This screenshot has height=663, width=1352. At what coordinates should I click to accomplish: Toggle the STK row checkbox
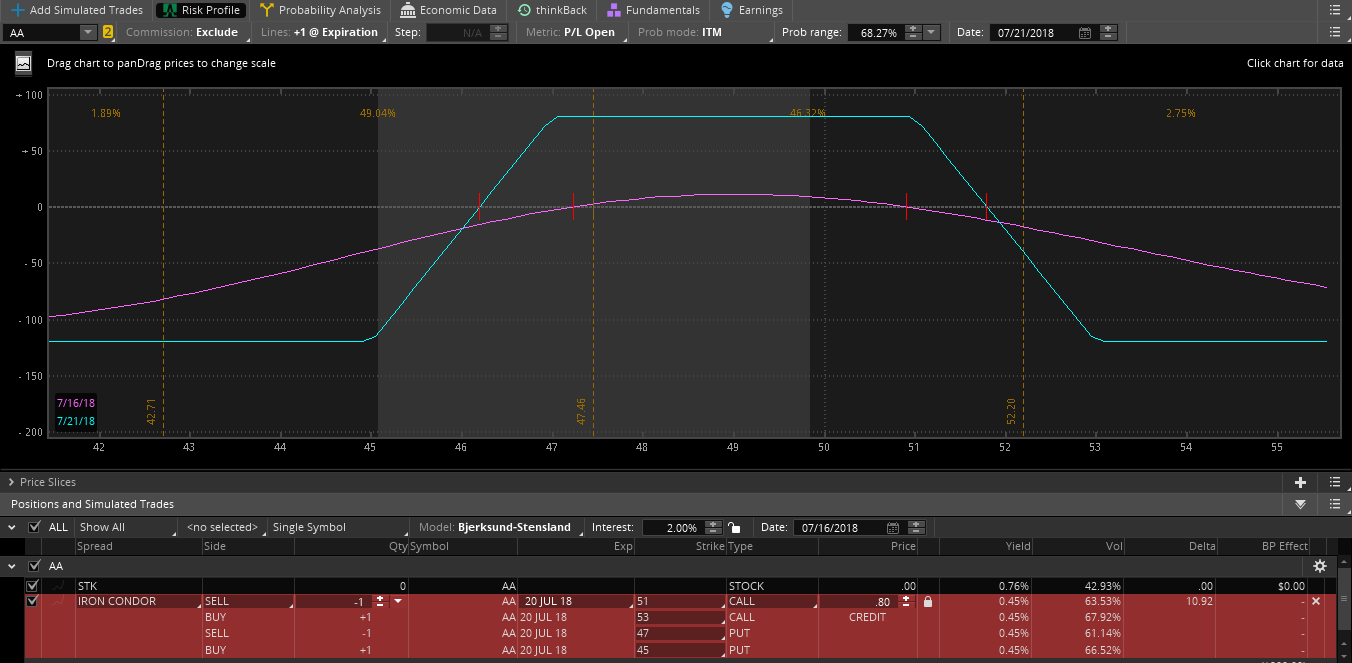coord(33,586)
